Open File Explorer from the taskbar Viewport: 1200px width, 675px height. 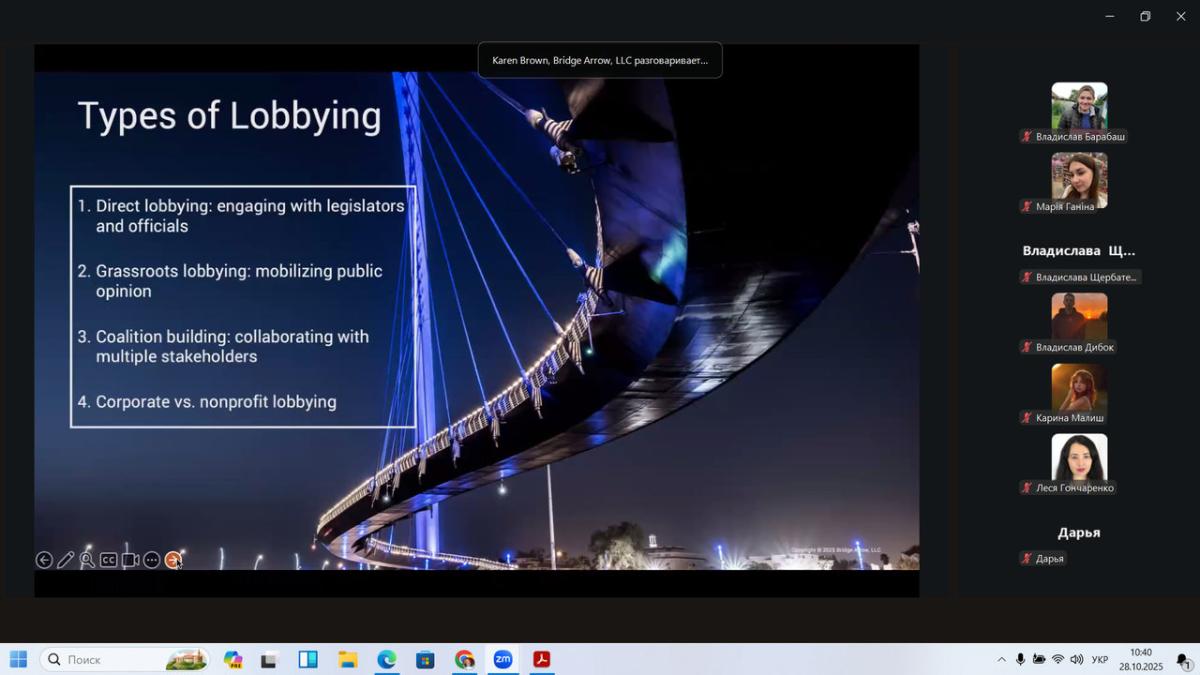click(x=347, y=659)
